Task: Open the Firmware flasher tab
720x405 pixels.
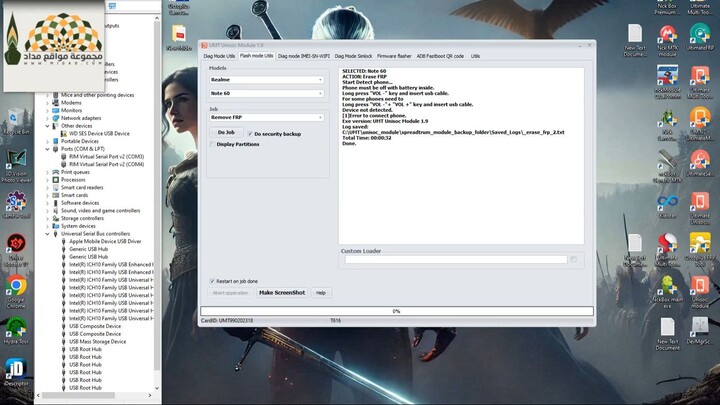Action: (x=394, y=56)
